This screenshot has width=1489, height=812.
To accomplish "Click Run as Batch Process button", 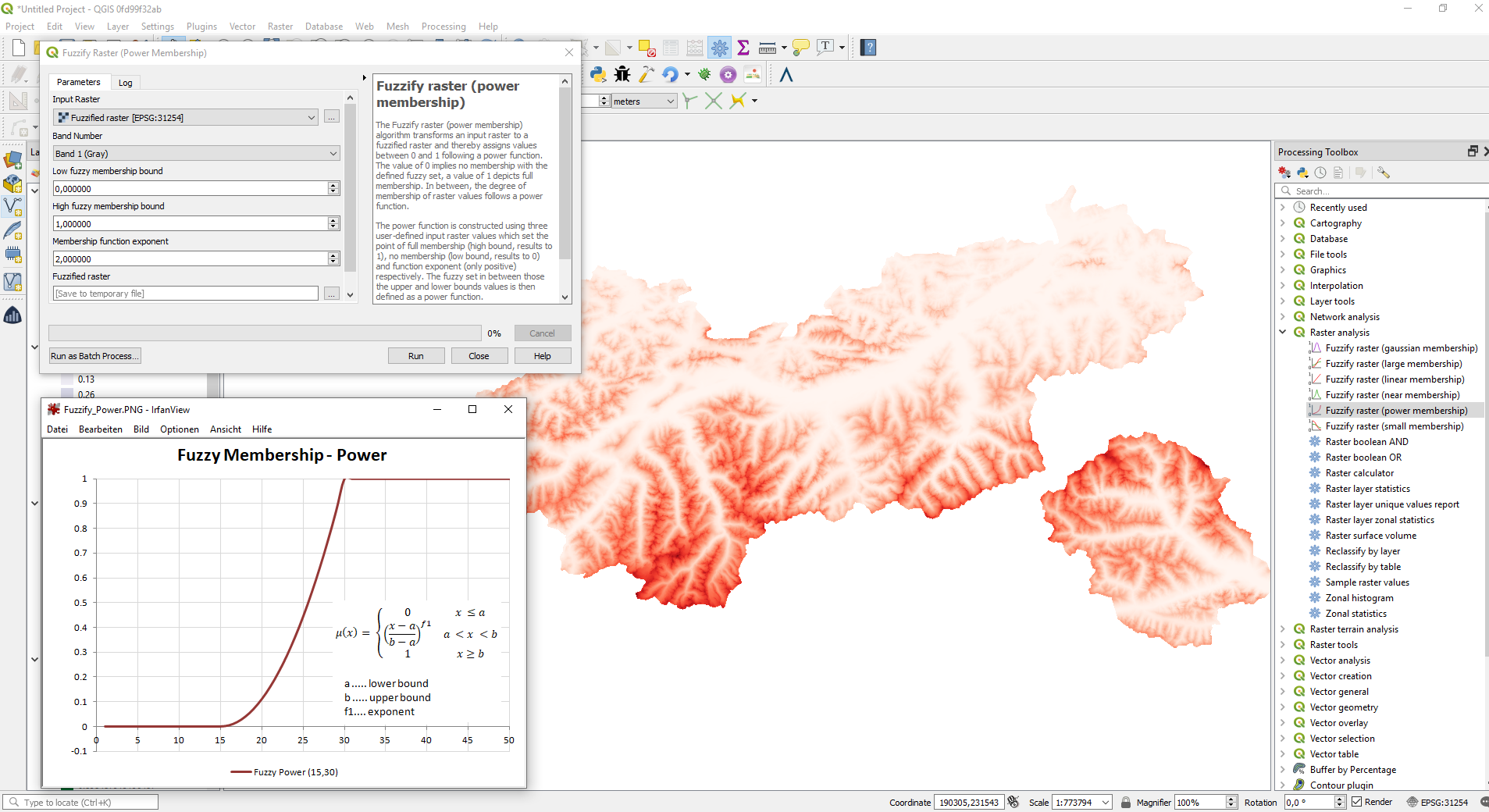I will tap(94, 356).
